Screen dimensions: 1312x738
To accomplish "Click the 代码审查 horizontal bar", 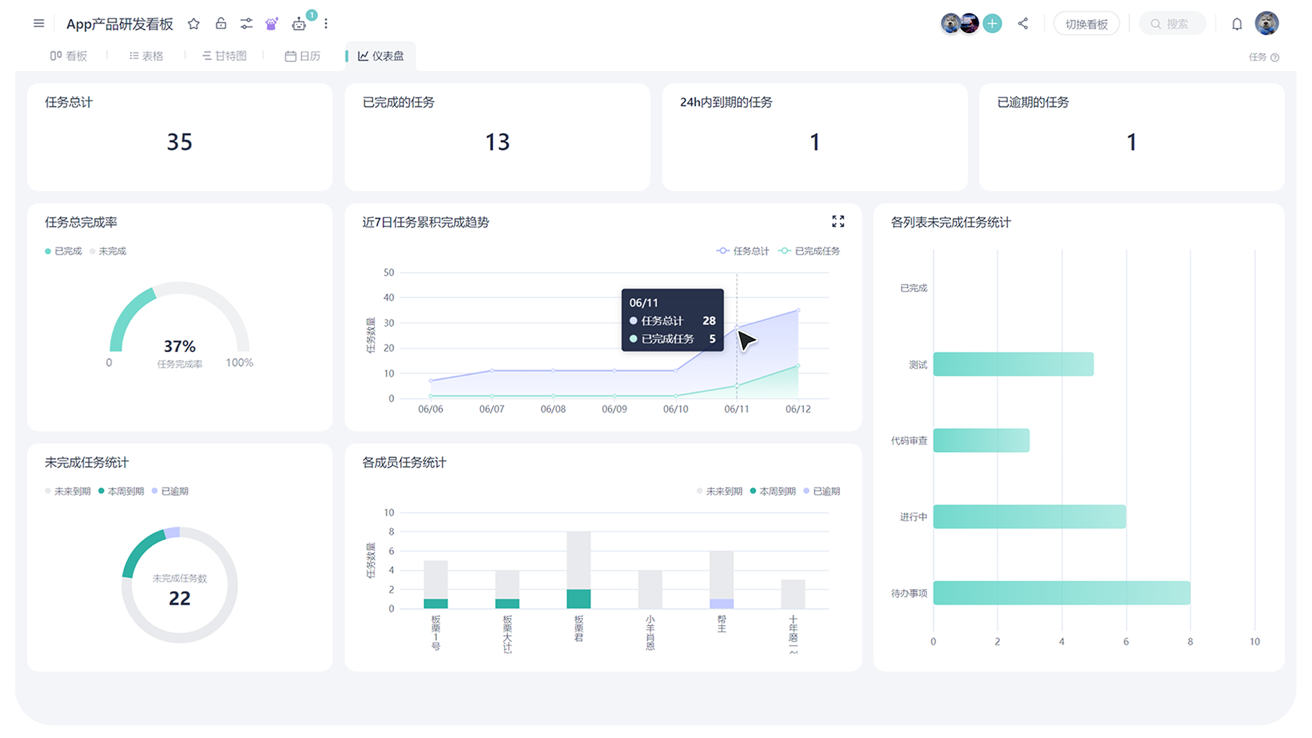I will [981, 440].
